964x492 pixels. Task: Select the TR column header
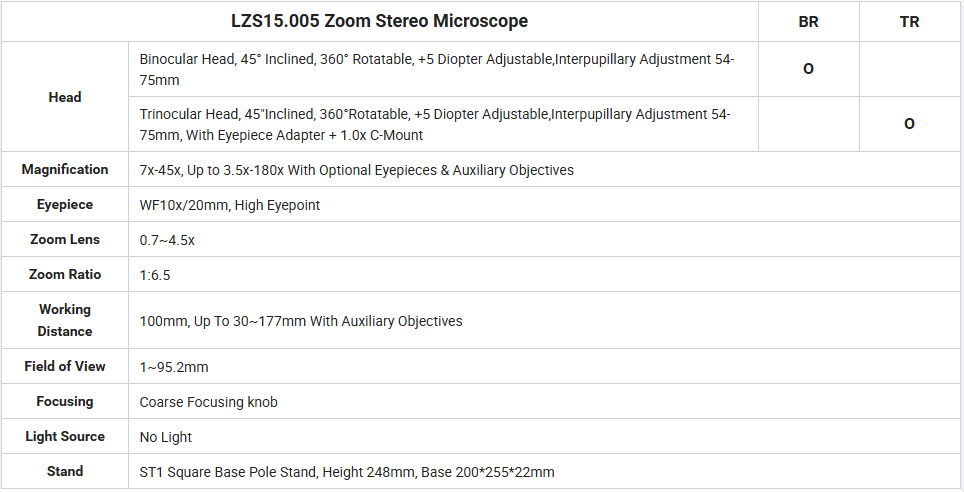click(x=909, y=22)
